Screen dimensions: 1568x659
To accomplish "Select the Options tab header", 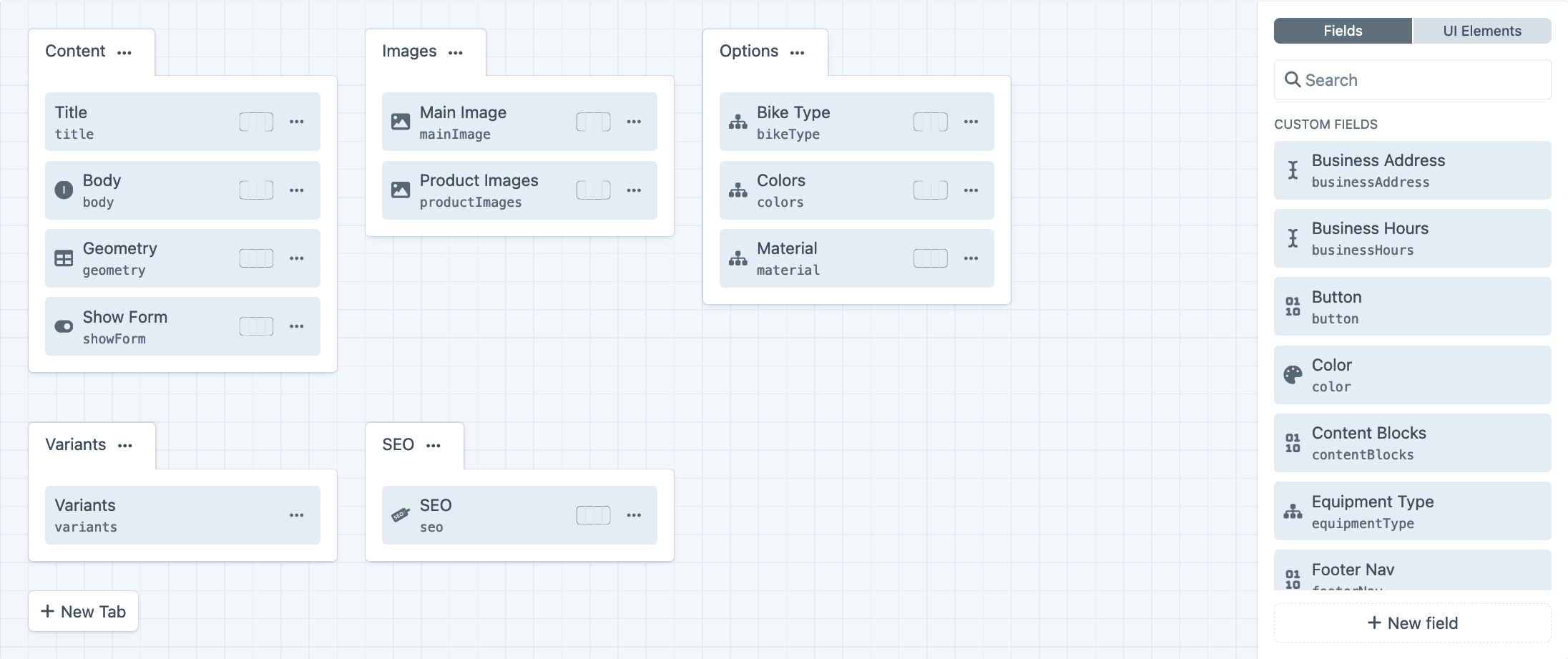I will 748,52.
